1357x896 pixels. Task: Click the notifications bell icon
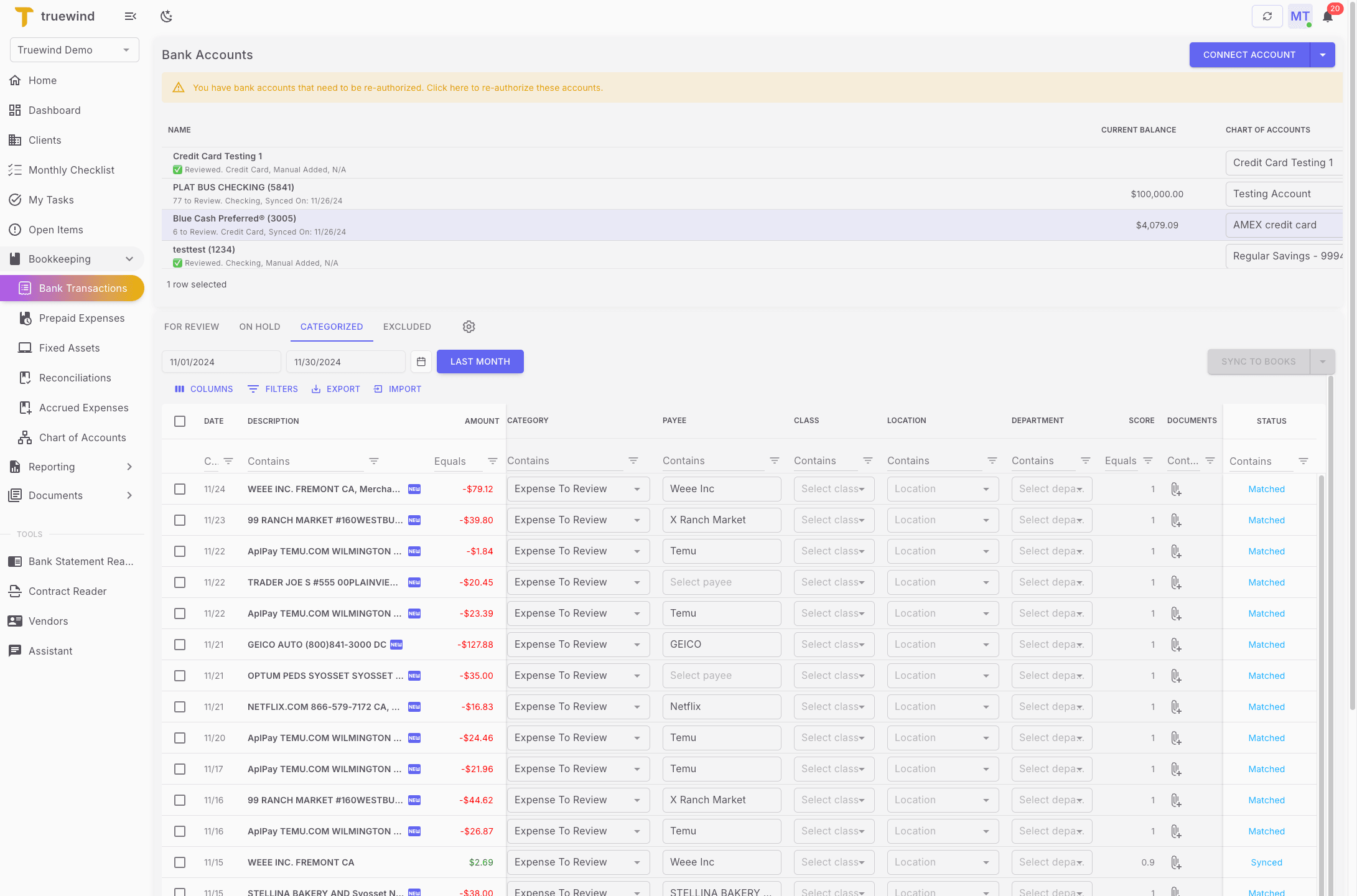[x=1327, y=17]
